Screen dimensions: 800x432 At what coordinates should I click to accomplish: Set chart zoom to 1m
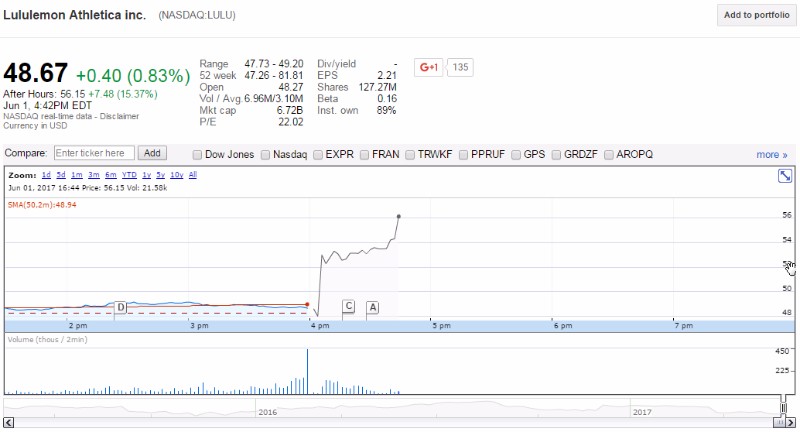77,175
